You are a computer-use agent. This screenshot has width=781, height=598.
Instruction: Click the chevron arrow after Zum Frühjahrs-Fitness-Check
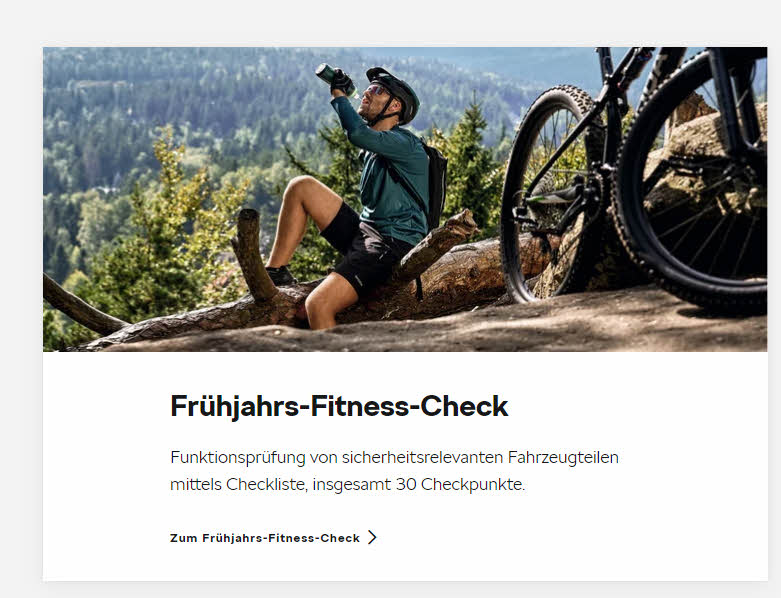372,537
